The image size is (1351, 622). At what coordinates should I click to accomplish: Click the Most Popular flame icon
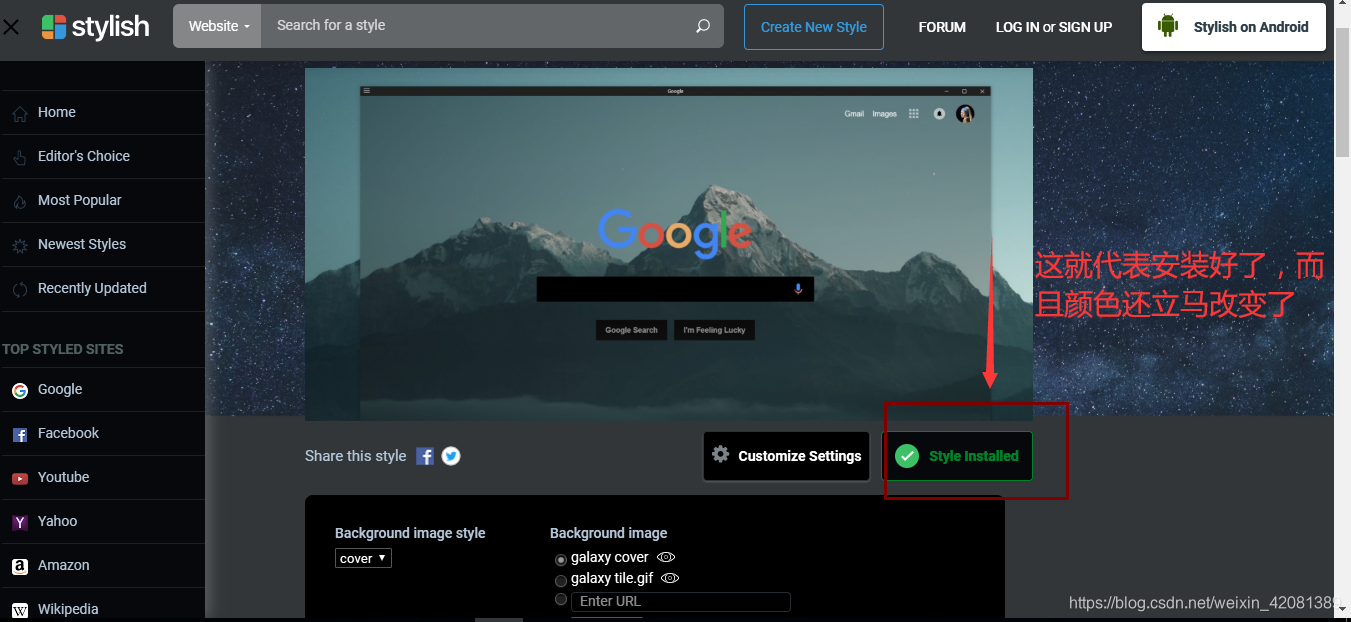coord(19,202)
